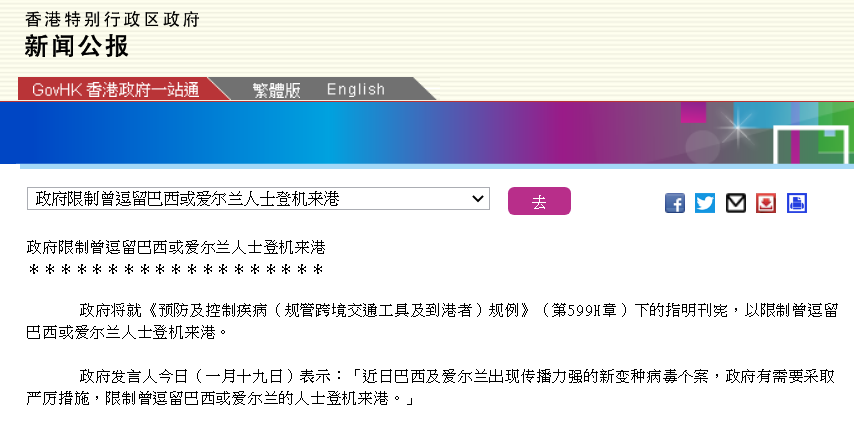Click the article title below the dropdown
The height and width of the screenshot is (427, 854).
176,246
